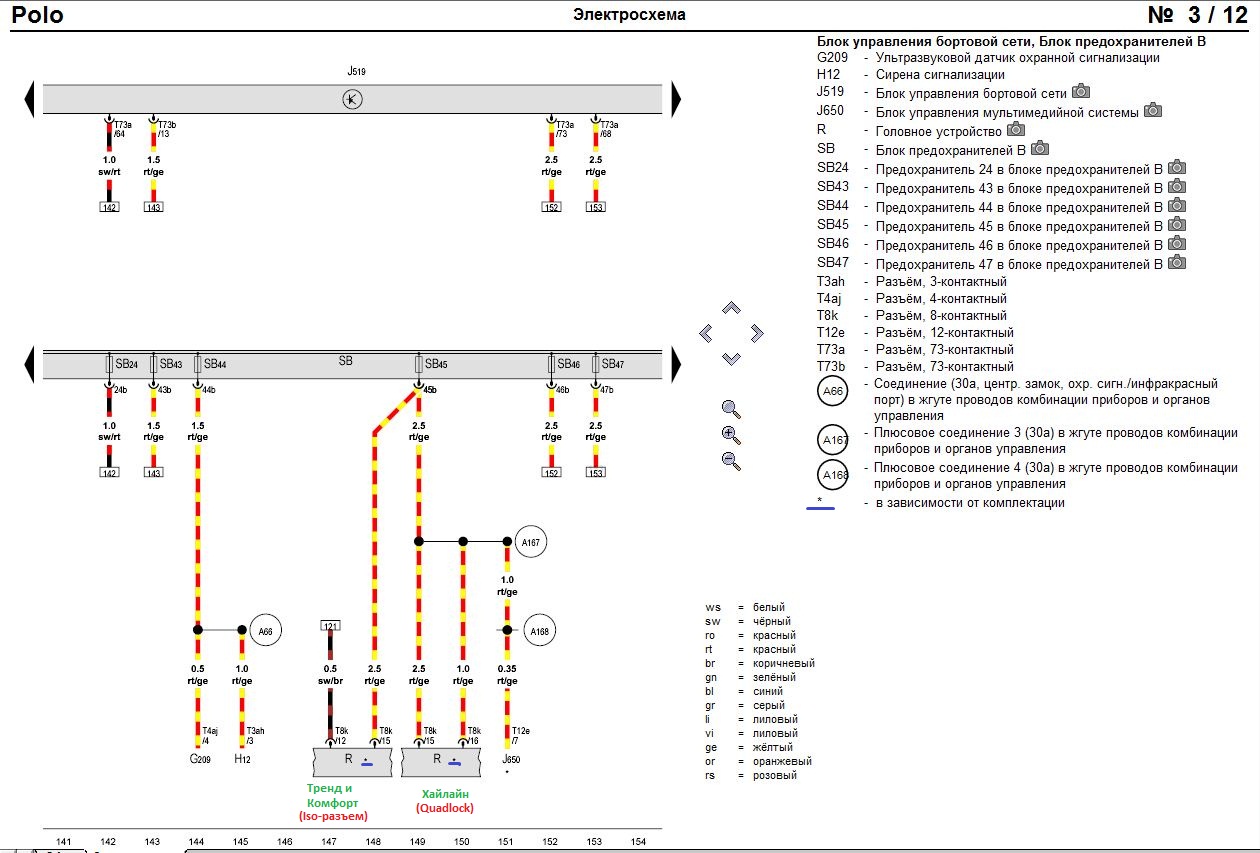The image size is (1260, 853).
Task: Show photo of head unit R
Action: [x=1017, y=130]
